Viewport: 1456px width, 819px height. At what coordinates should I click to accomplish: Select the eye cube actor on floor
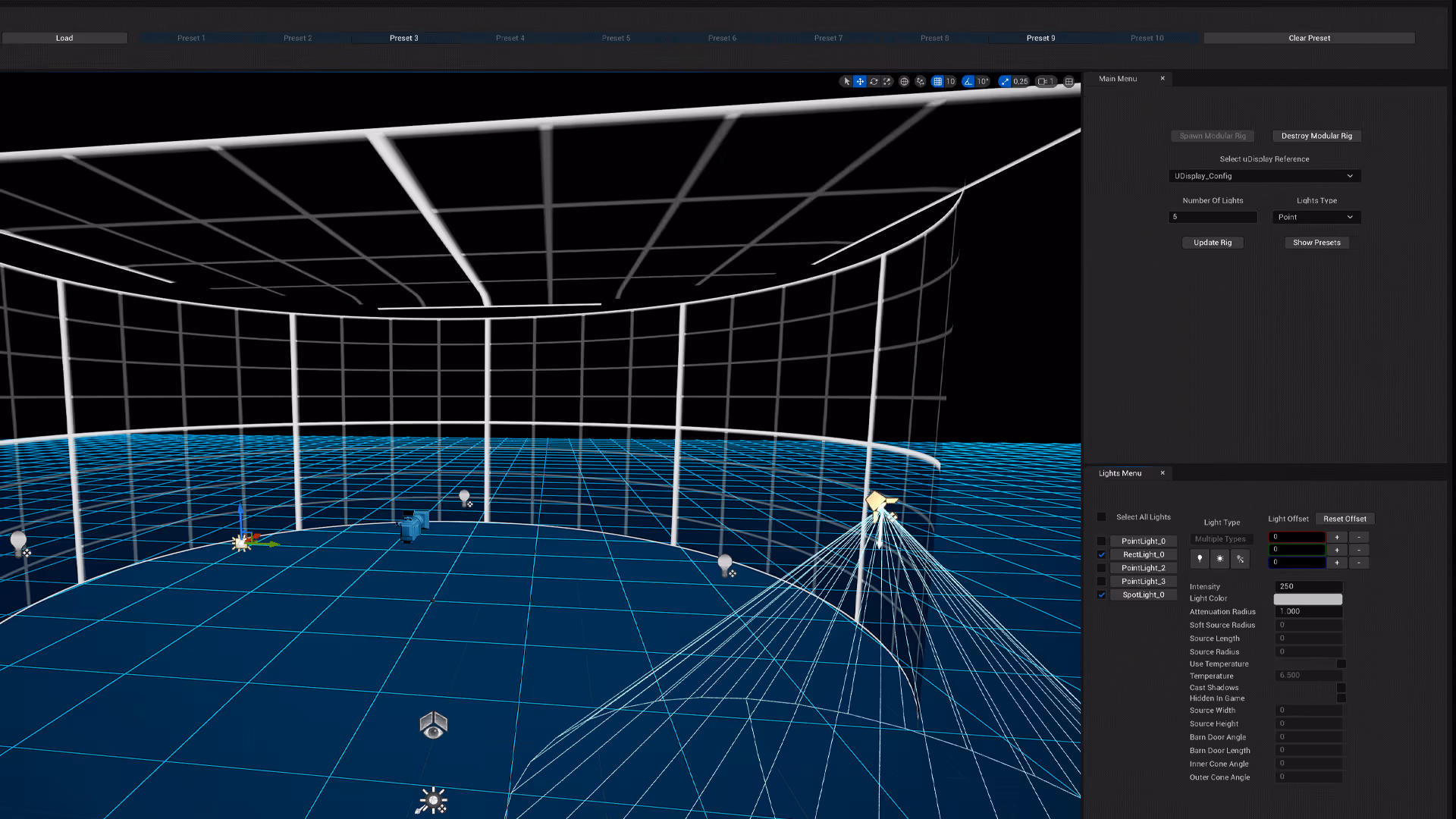[434, 726]
